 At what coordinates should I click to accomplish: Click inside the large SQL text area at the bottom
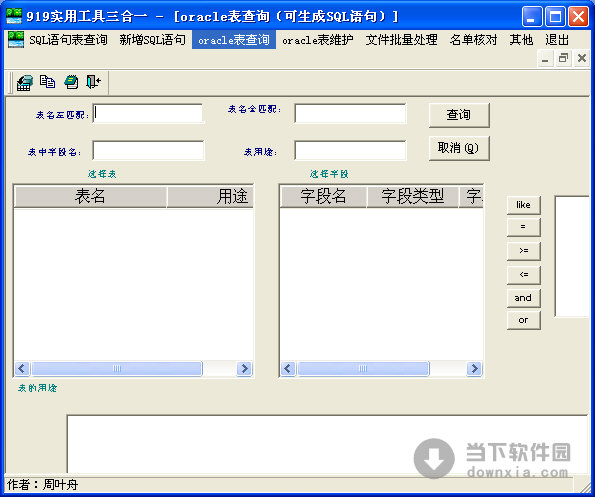(327, 444)
